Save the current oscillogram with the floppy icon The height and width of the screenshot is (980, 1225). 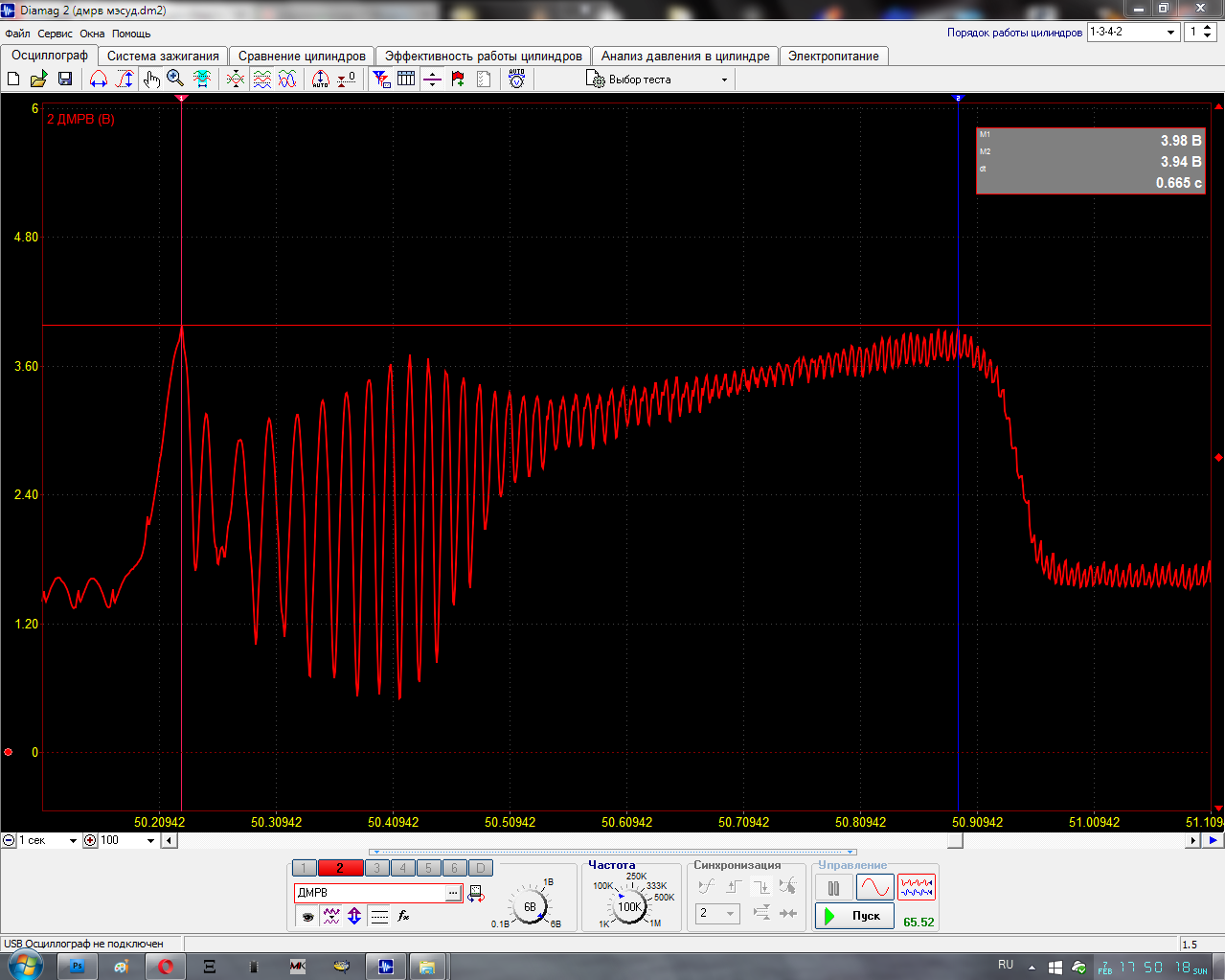[65, 80]
